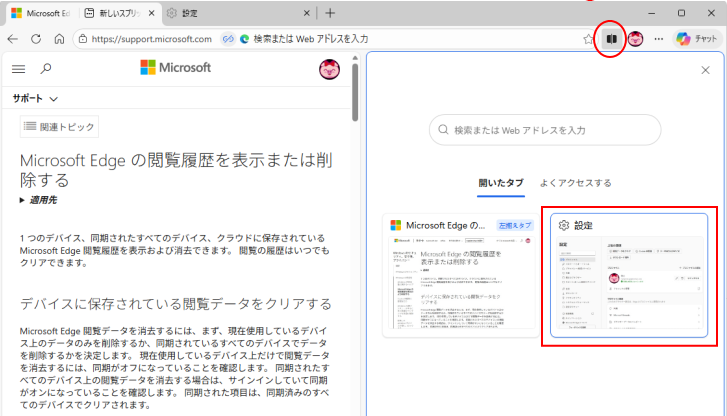Switch to the 開いたタブ tab
This screenshot has width=727, height=416.
pyautogui.click(x=501, y=183)
